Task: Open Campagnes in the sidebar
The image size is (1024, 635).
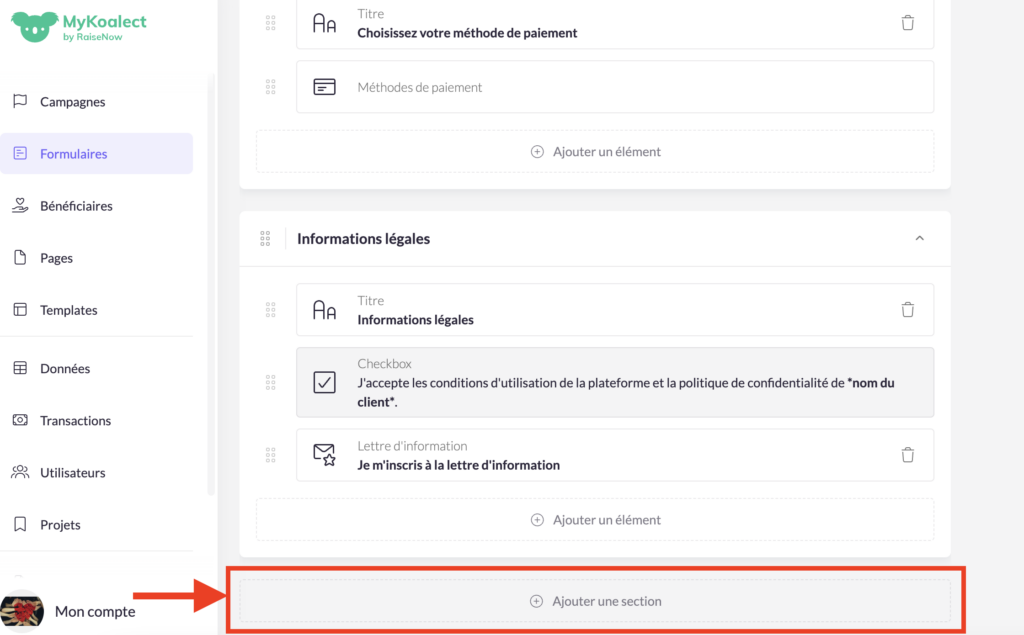Action: pos(72,102)
